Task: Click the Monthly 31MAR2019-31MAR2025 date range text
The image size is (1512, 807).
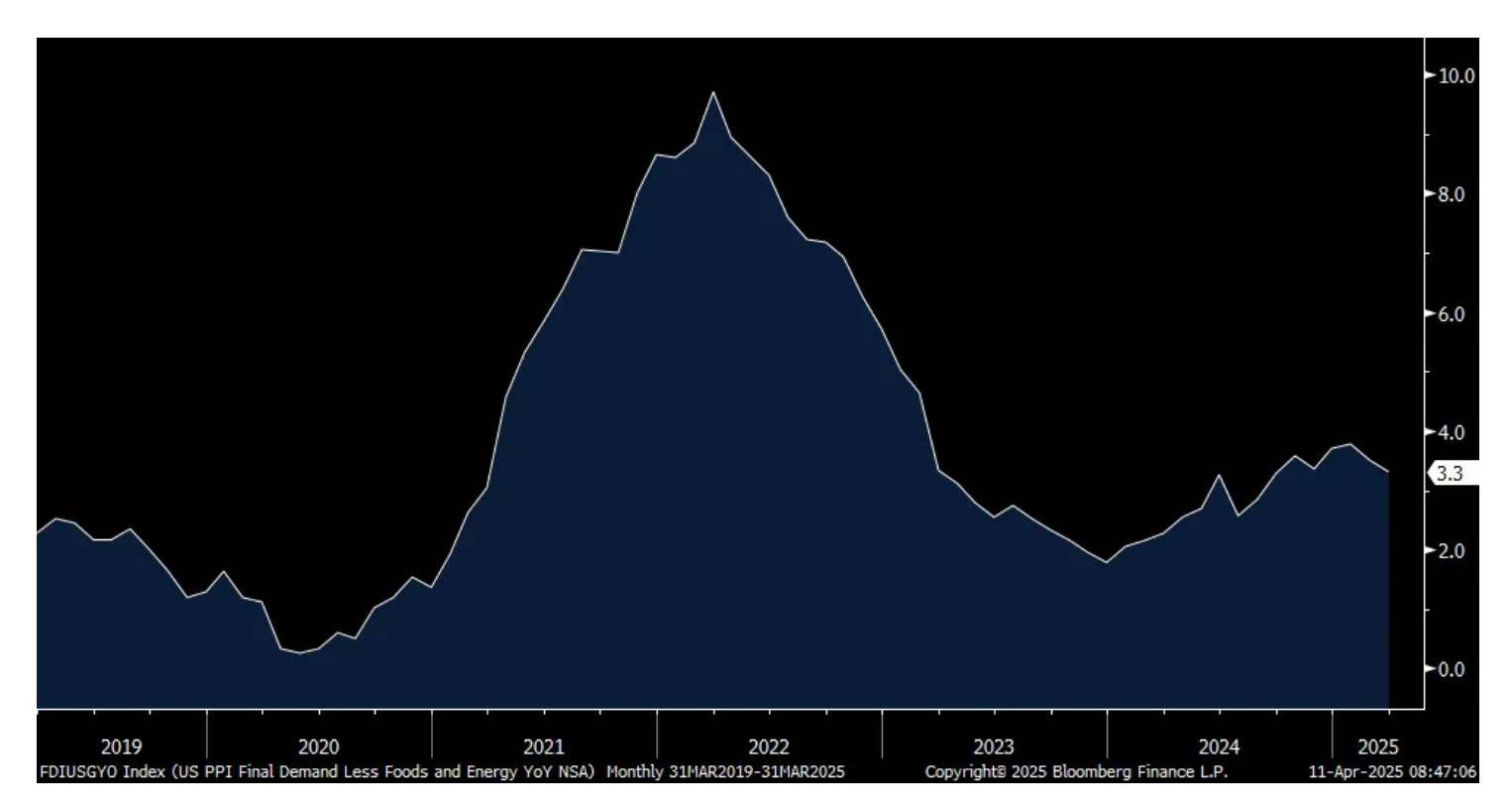Action: (x=725, y=771)
